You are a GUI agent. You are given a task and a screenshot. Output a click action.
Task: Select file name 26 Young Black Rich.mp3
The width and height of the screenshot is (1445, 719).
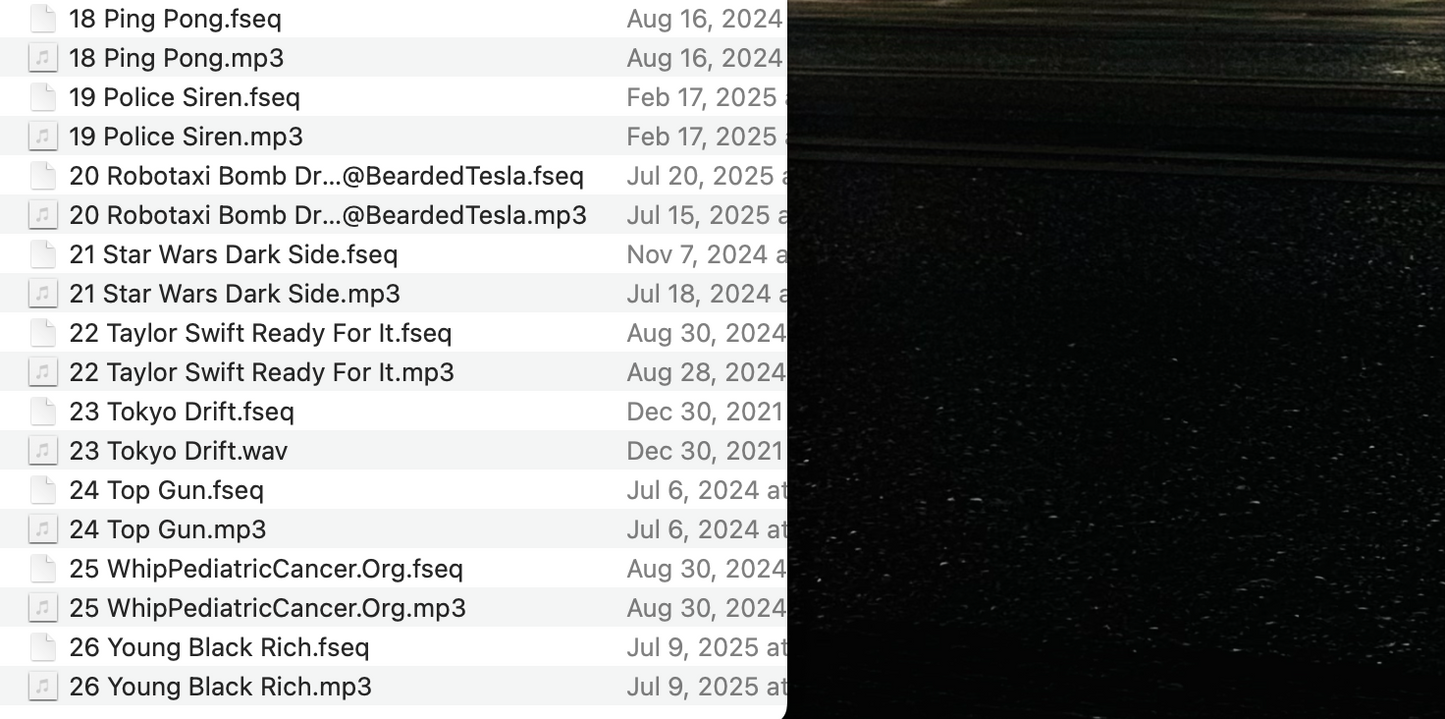(220, 686)
